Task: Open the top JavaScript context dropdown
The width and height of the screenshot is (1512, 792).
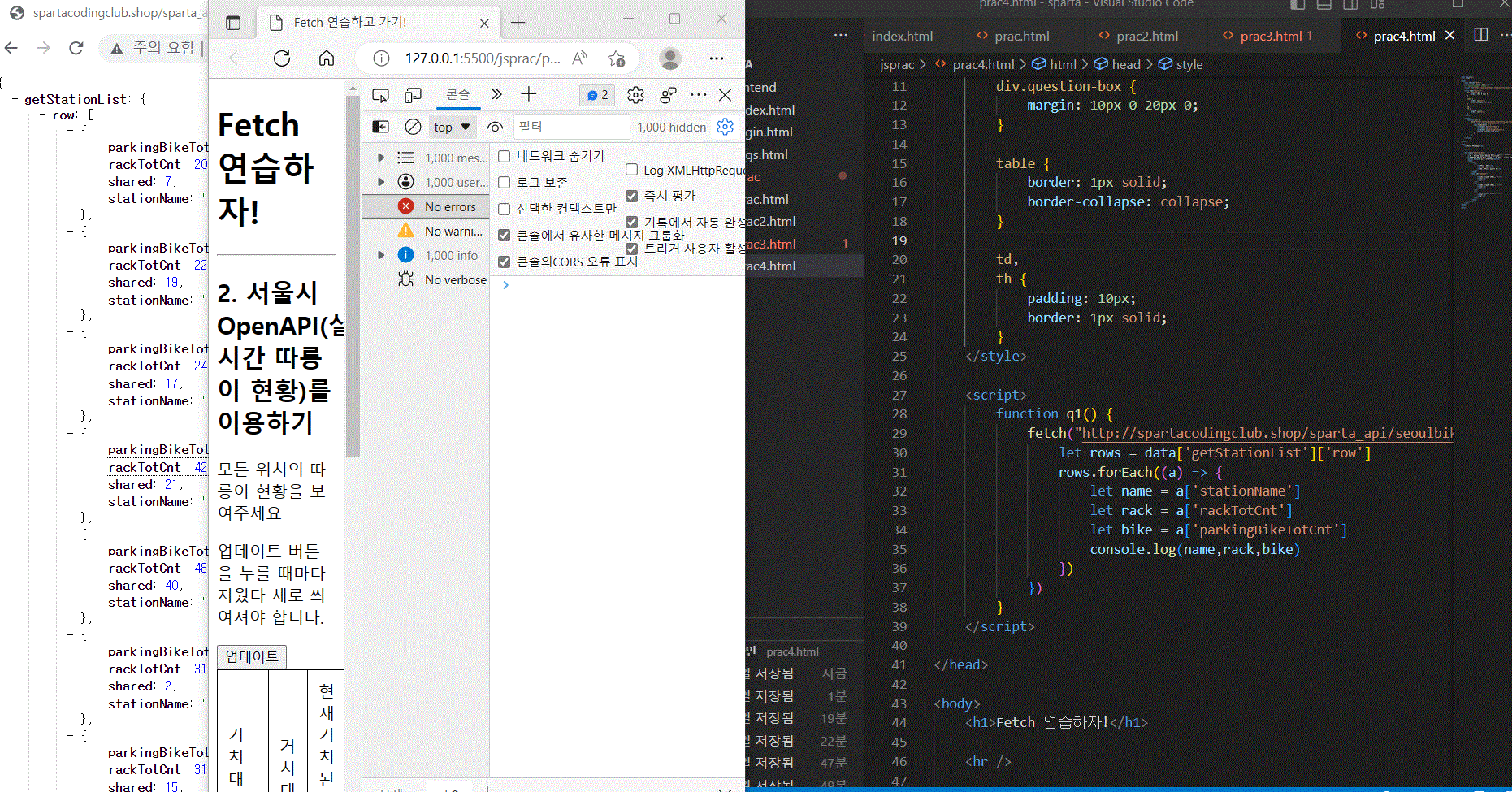Action: click(452, 127)
